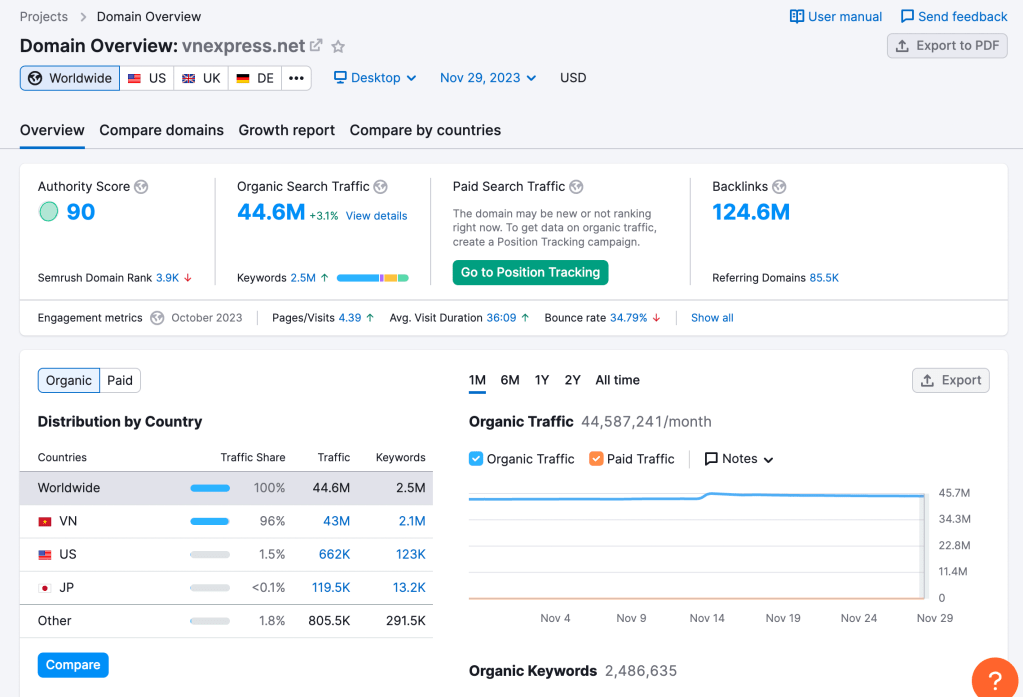Click the globe icon beside Organic Search Traffic
Viewport: 1023px width, 697px height.
point(381,187)
